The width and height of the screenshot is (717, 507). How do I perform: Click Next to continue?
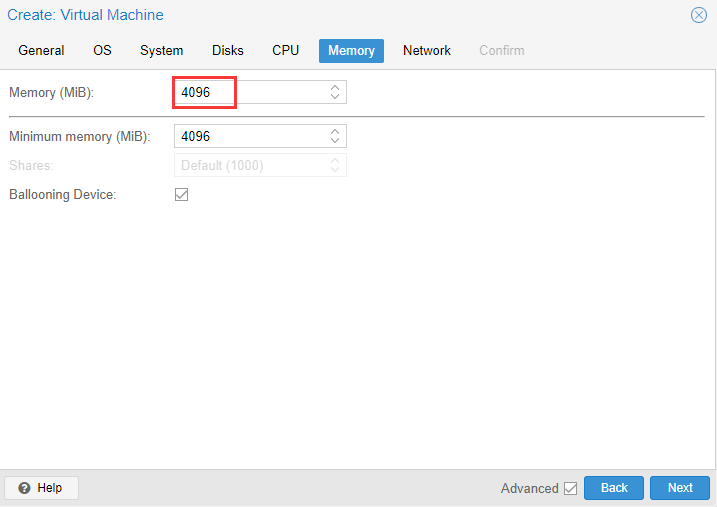click(680, 488)
